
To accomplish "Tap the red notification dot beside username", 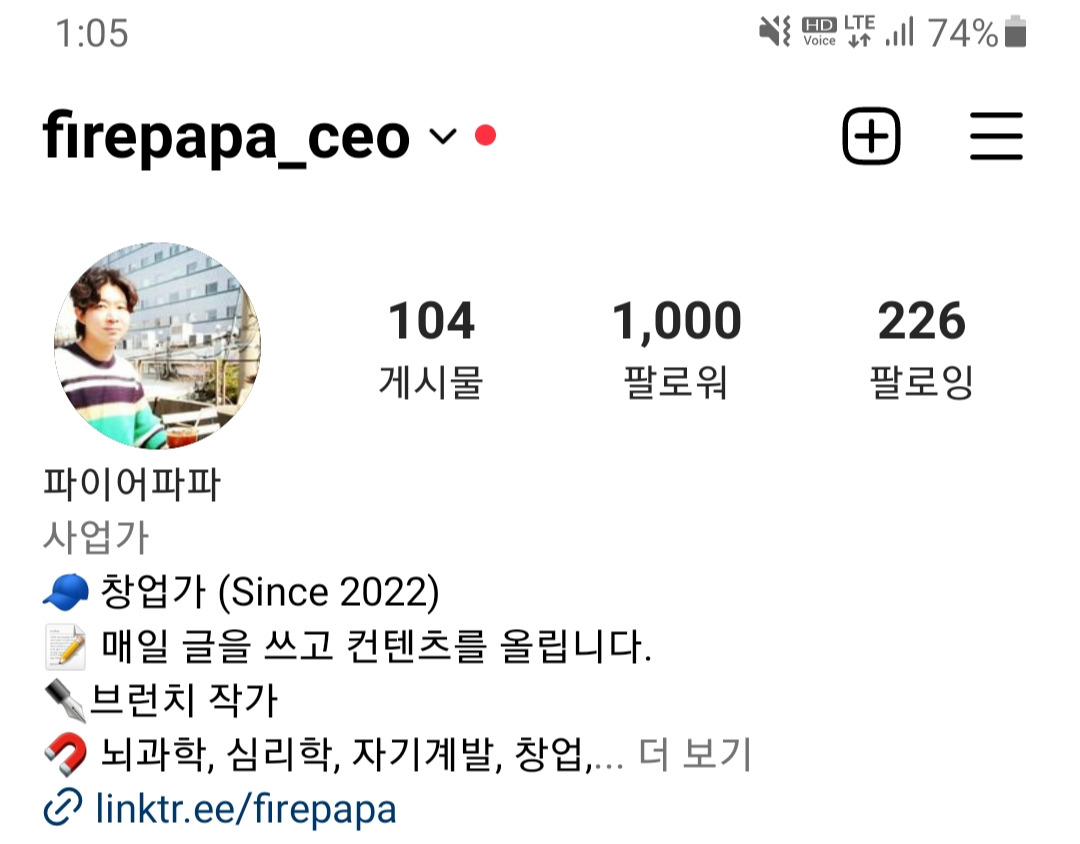I will [x=486, y=135].
